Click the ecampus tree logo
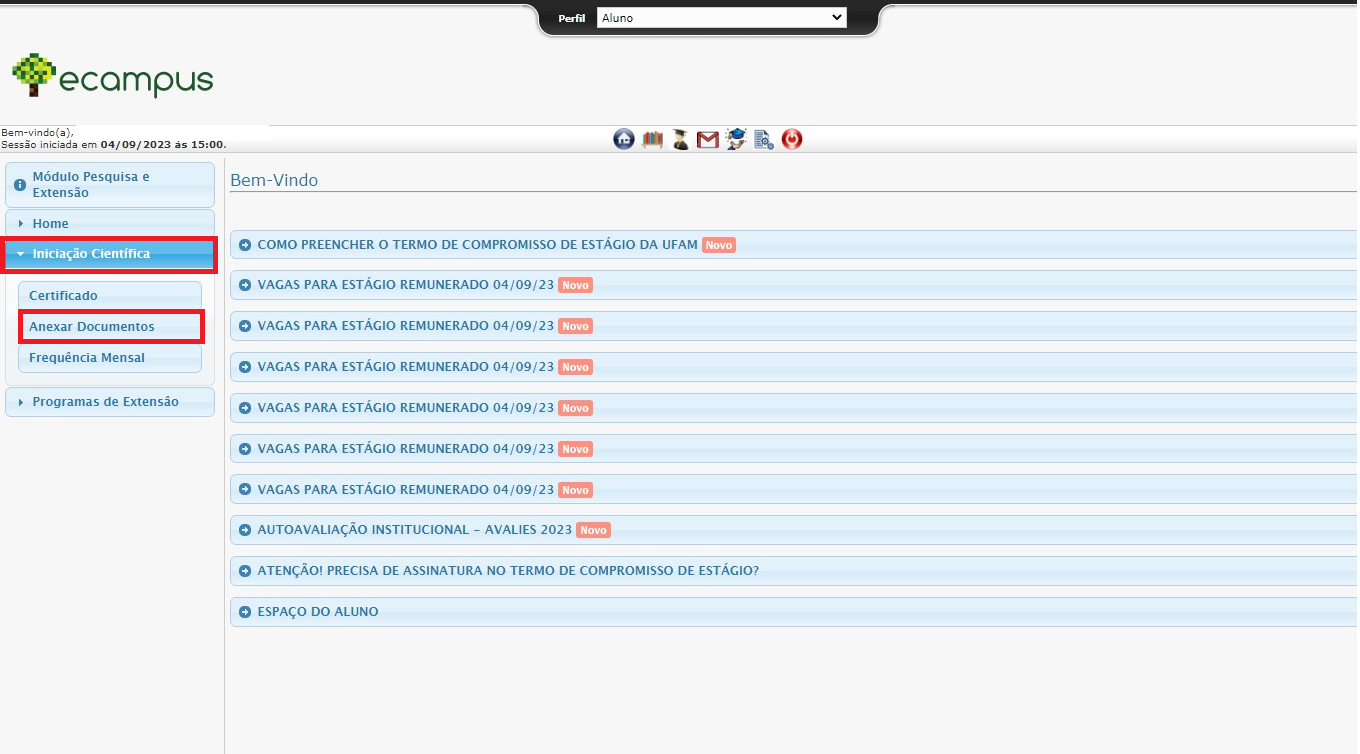 (112, 77)
